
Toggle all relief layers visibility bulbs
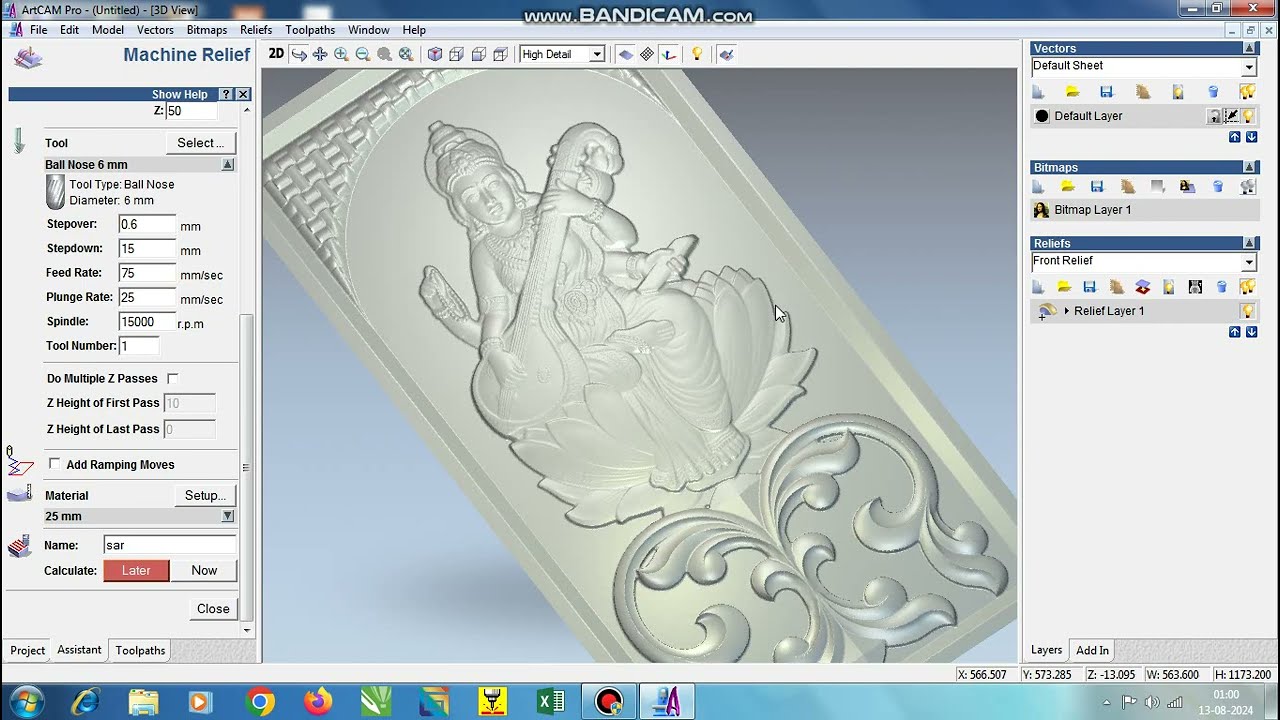1248,287
